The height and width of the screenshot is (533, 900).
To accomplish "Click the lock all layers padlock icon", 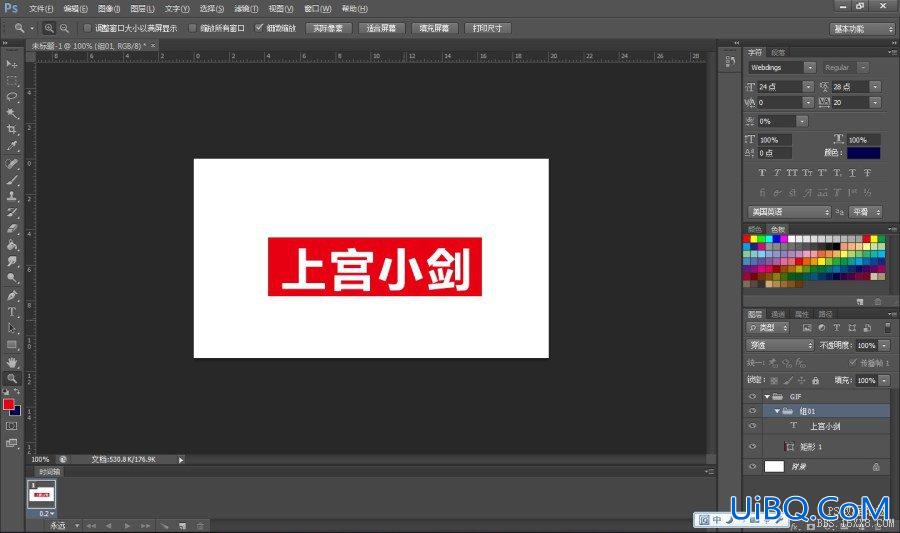I will (816, 380).
